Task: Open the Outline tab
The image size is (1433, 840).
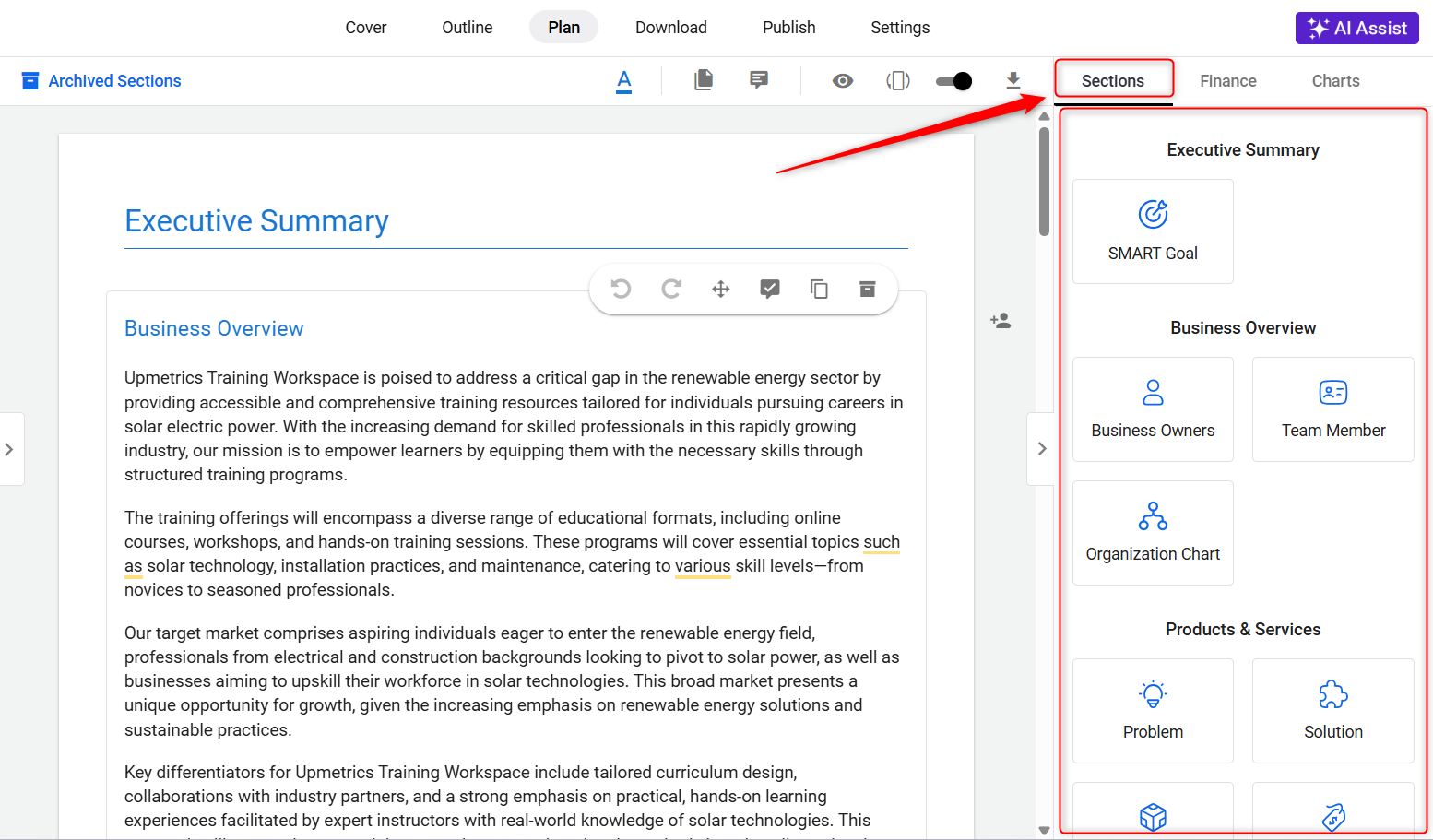Action: pyautogui.click(x=468, y=28)
